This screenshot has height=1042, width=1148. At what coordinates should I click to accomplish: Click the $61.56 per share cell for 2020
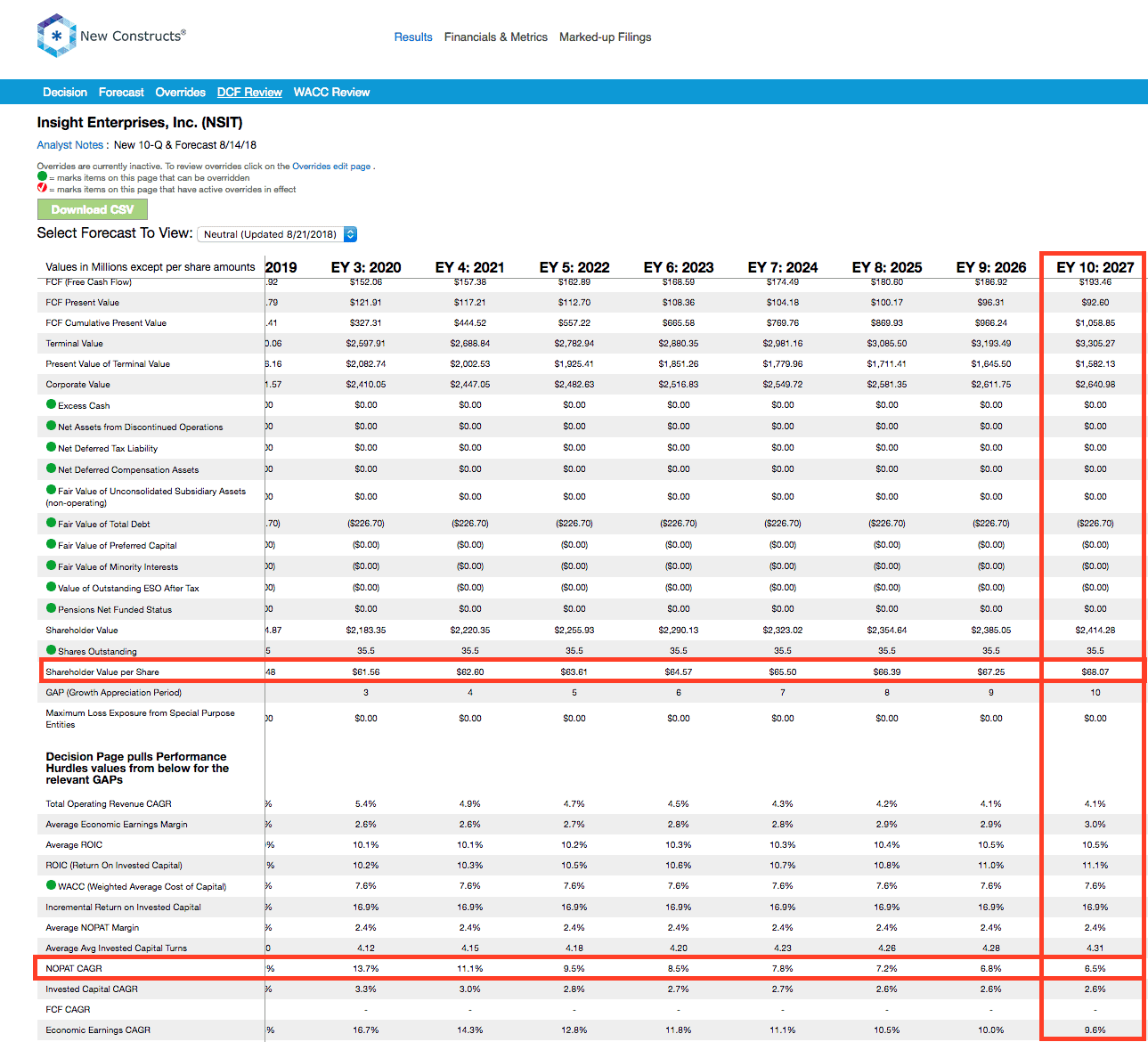(x=366, y=672)
